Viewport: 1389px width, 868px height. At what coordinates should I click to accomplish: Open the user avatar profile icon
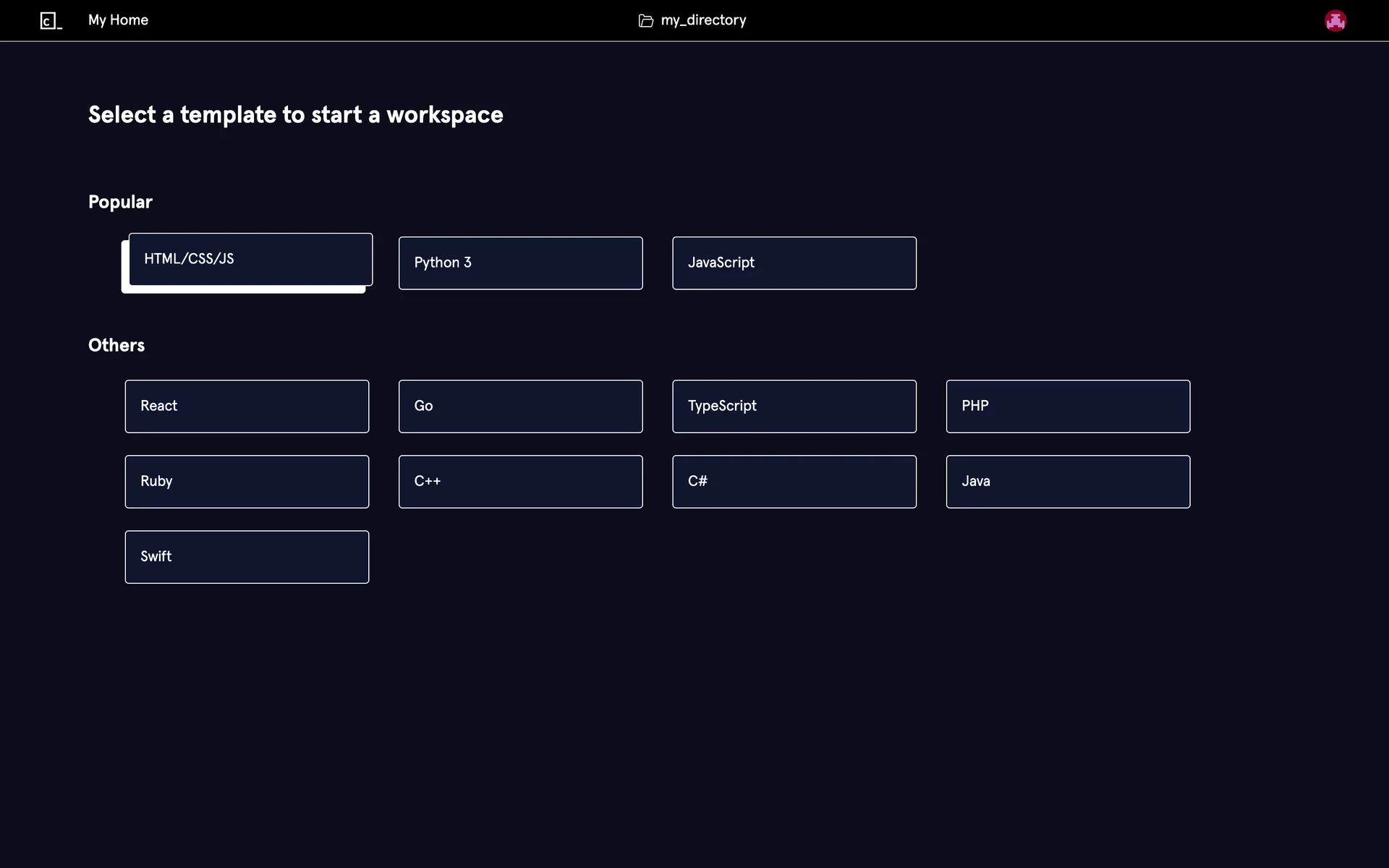tap(1335, 21)
